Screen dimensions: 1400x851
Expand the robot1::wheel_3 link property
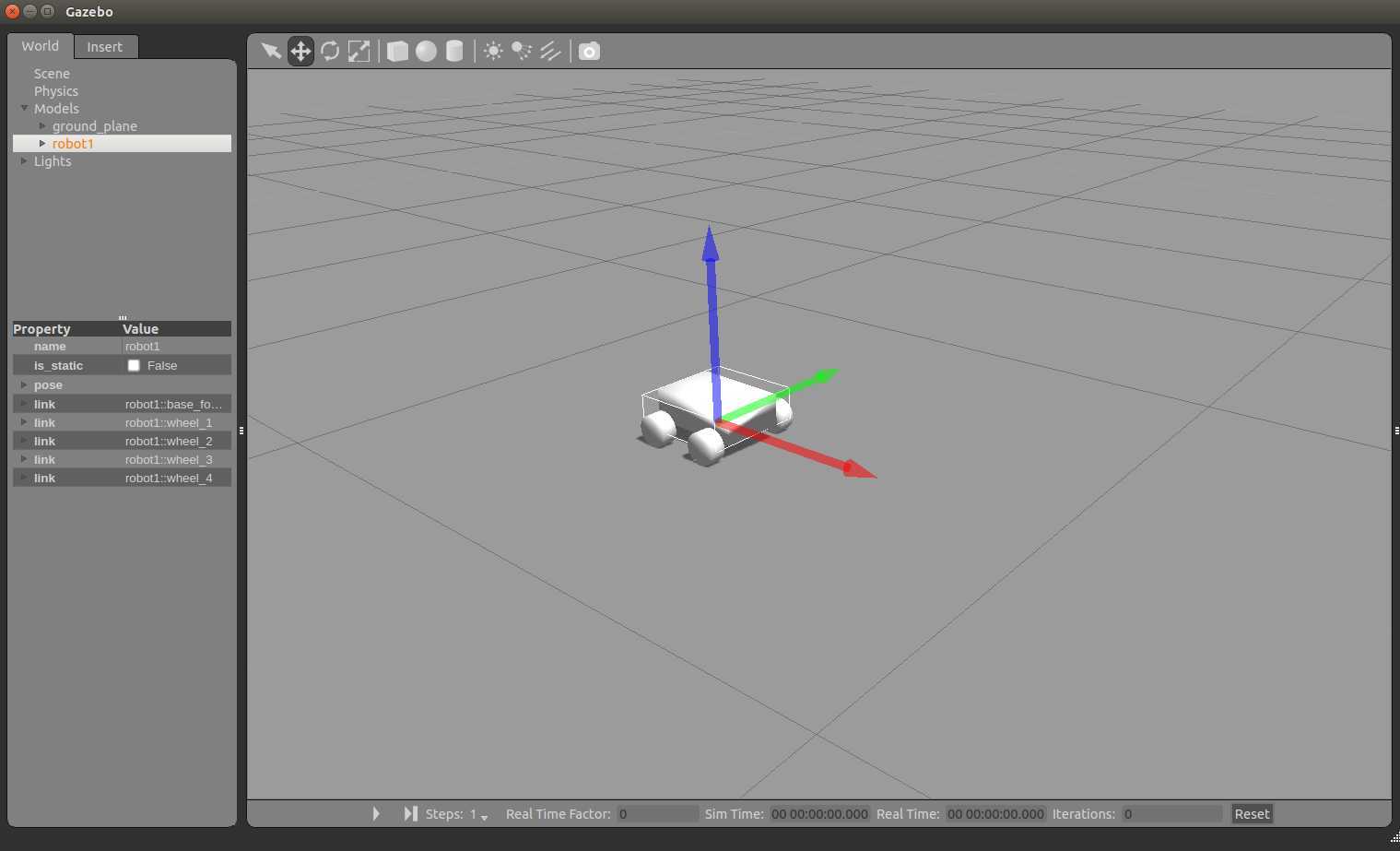coord(24,459)
